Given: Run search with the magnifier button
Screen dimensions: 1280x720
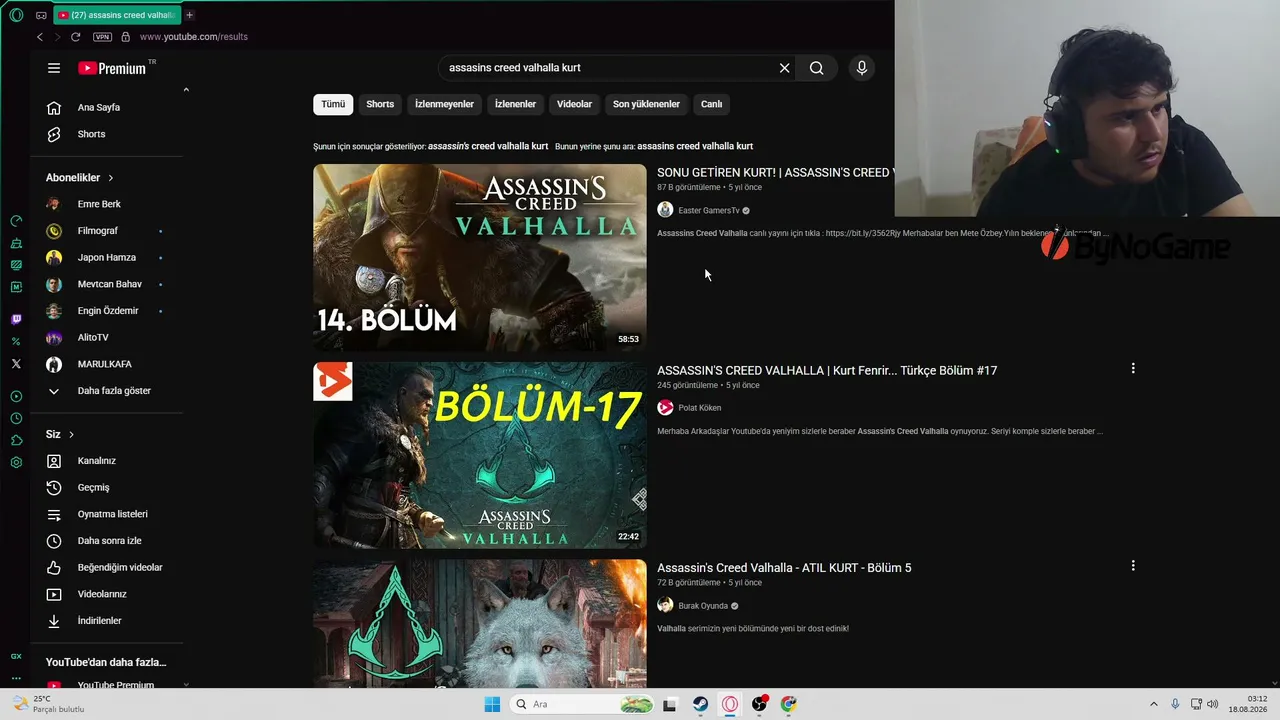Looking at the screenshot, I should pos(817,68).
